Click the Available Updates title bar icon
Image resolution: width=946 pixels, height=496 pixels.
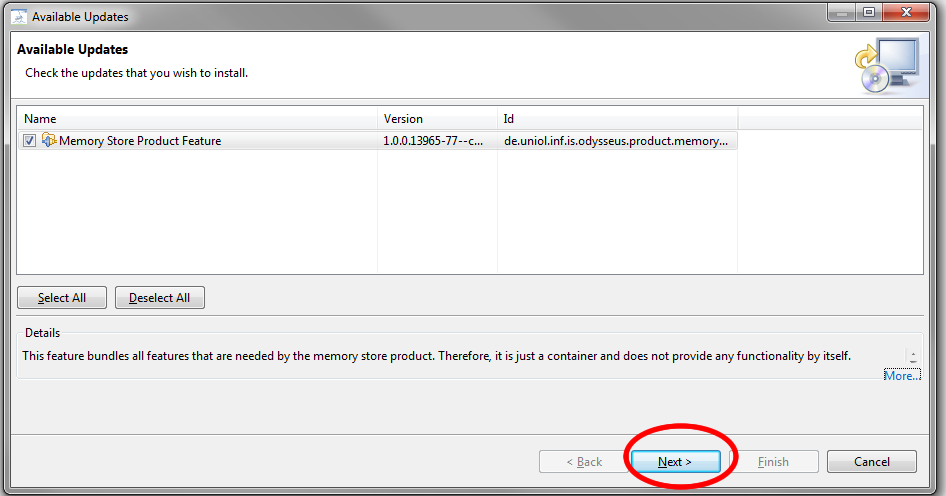[x=17, y=16]
